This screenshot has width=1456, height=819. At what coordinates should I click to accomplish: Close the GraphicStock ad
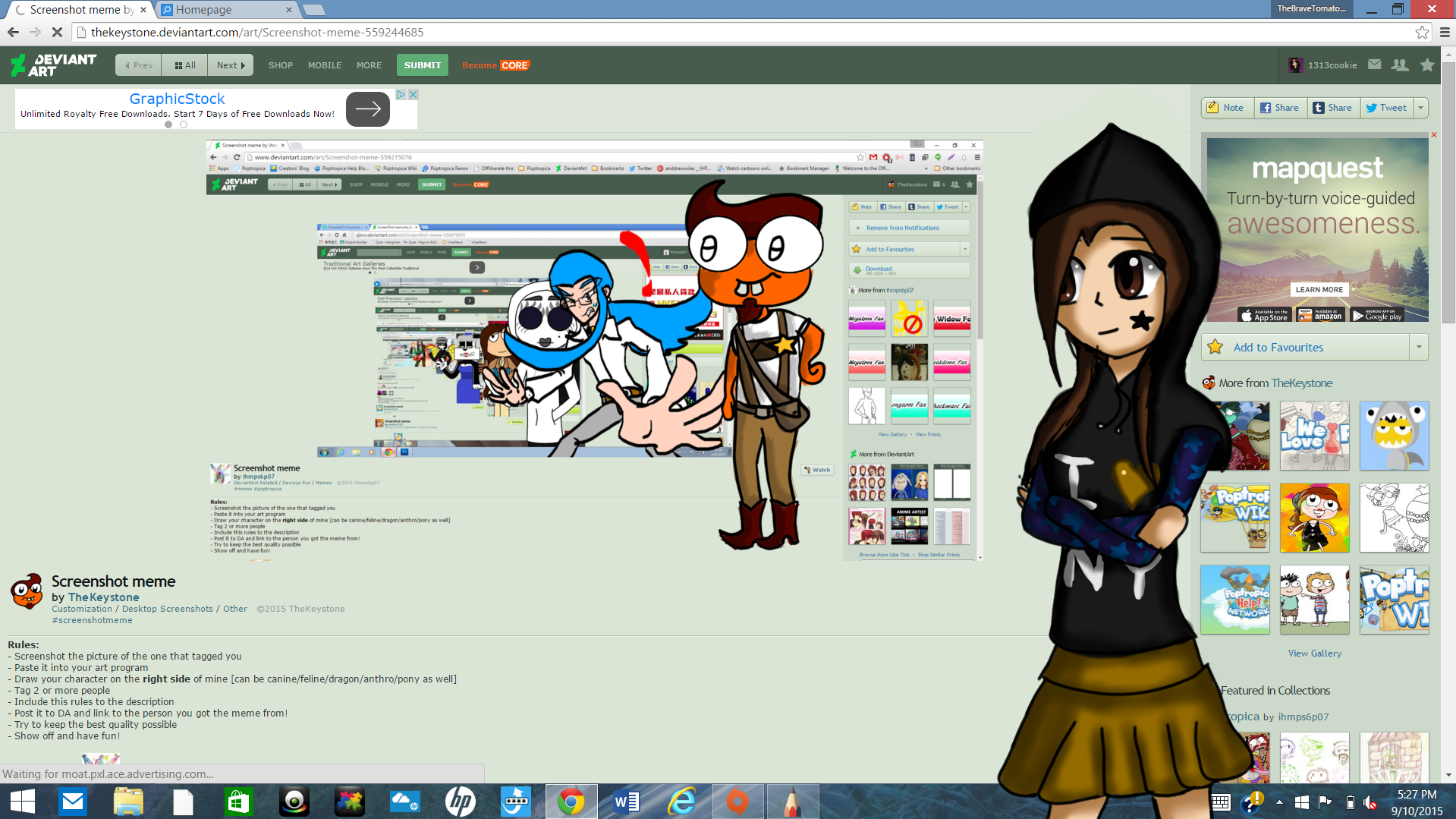pyautogui.click(x=413, y=94)
